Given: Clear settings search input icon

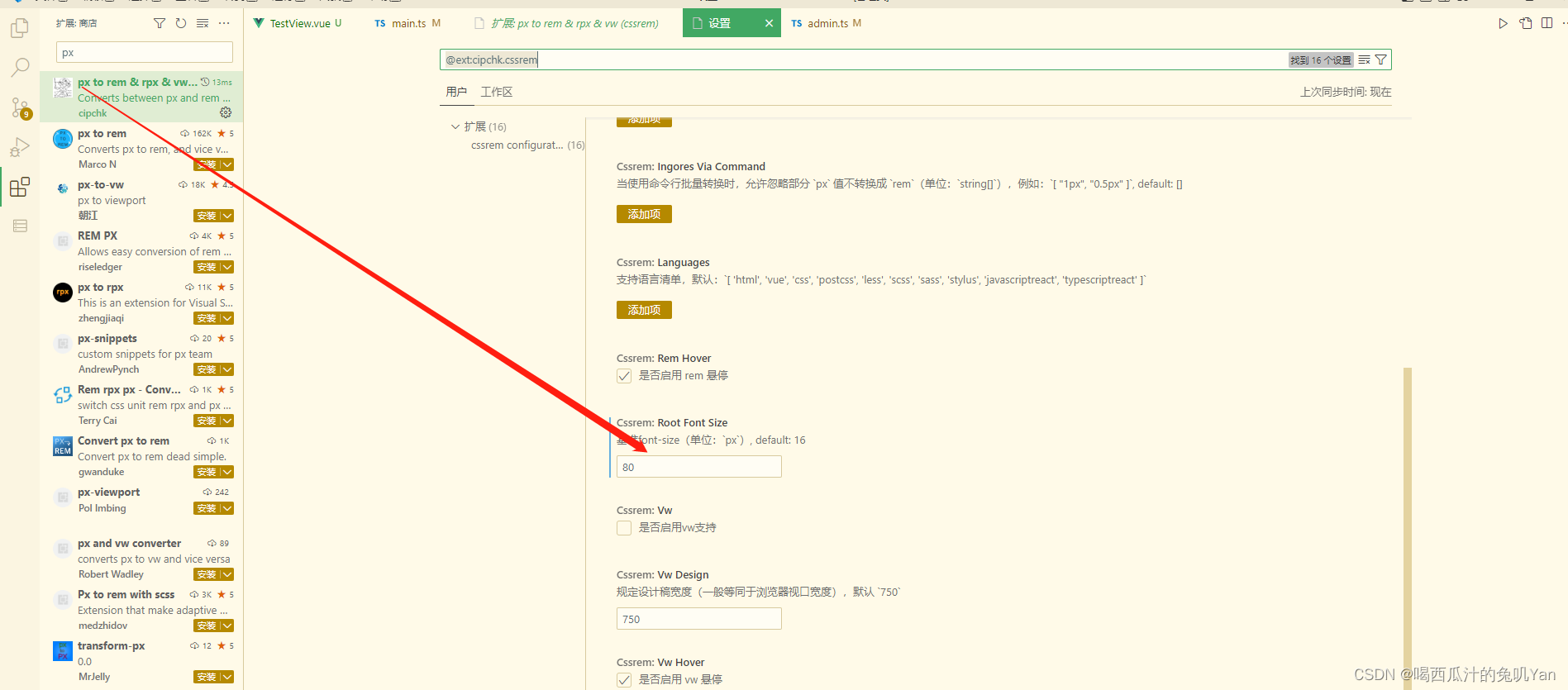Looking at the screenshot, I should pos(1364,59).
